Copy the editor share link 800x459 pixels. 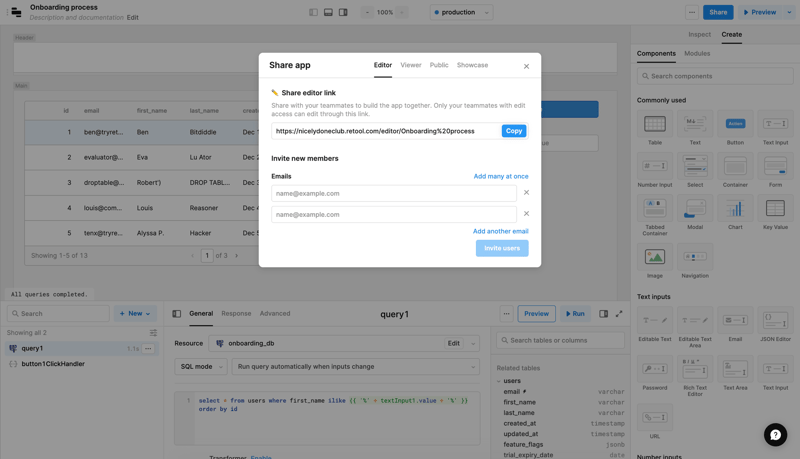514,131
